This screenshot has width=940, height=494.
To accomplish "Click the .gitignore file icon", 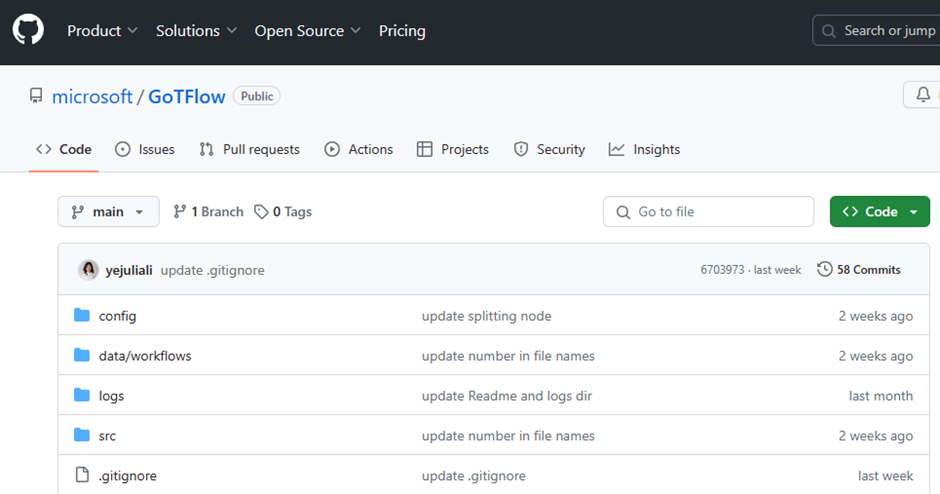I will (82, 476).
